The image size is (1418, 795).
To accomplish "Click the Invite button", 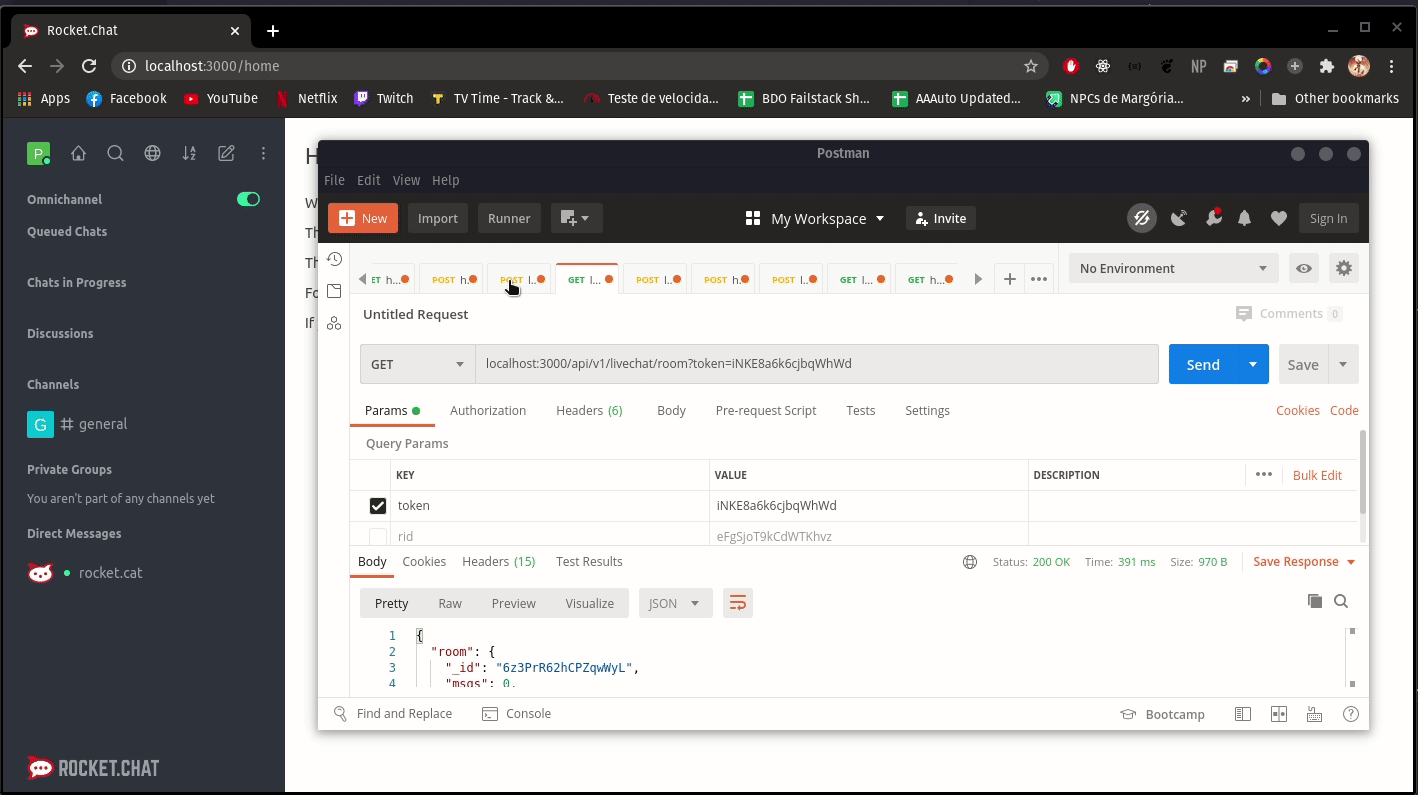I will (941, 218).
